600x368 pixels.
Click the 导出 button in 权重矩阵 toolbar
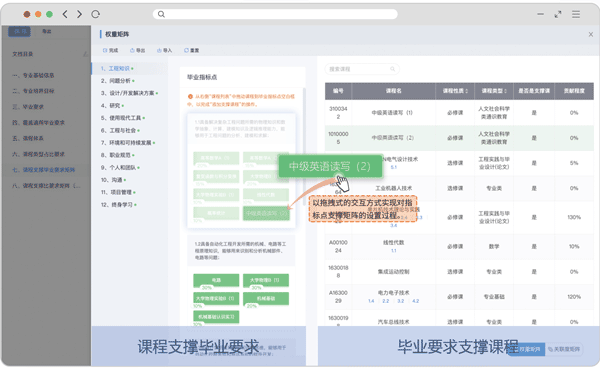click(x=137, y=50)
